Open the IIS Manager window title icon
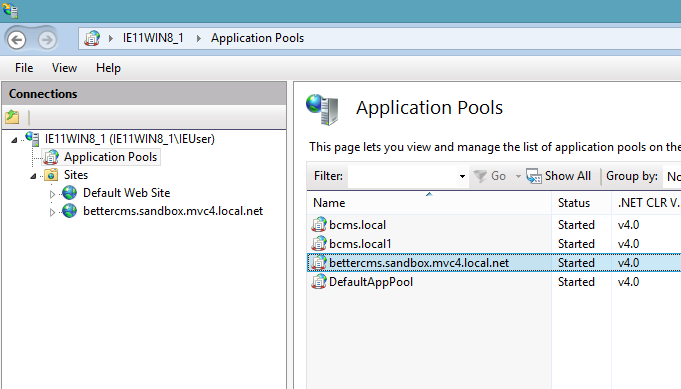The image size is (681, 389). (x=10, y=10)
